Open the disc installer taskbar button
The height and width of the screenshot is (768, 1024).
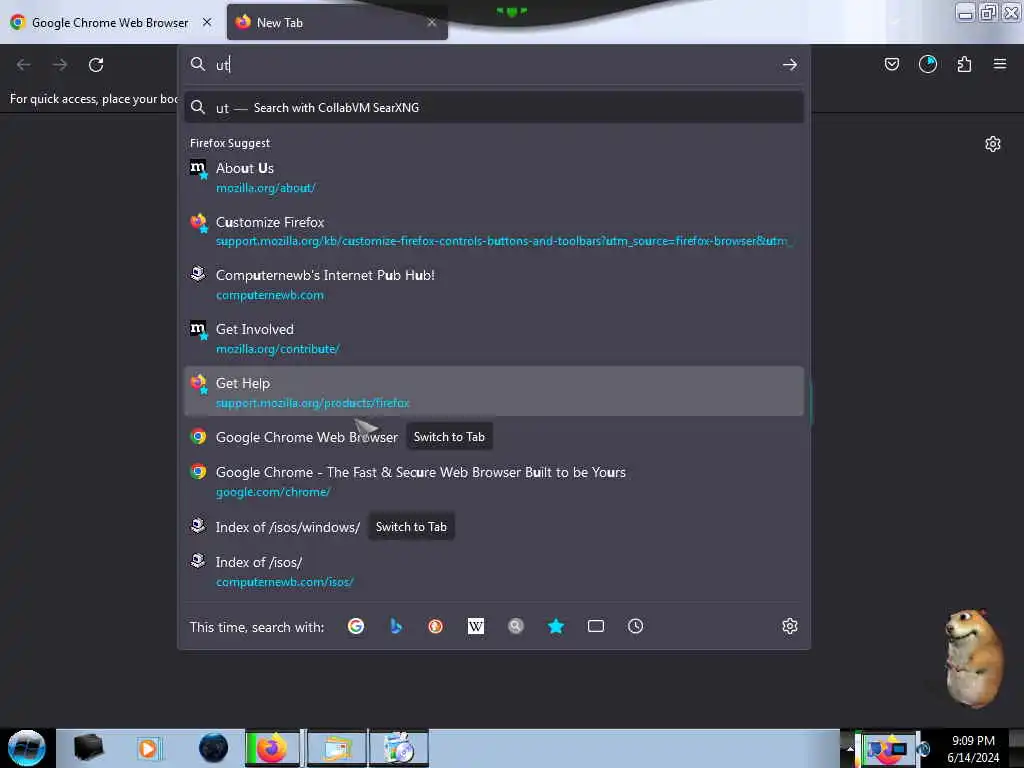tap(399, 748)
